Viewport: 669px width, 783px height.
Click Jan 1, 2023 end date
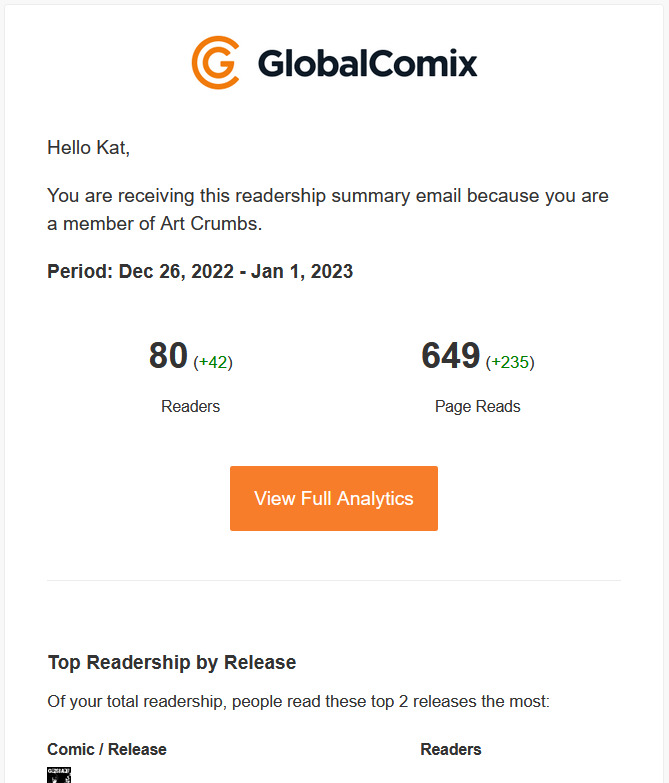[x=302, y=272]
